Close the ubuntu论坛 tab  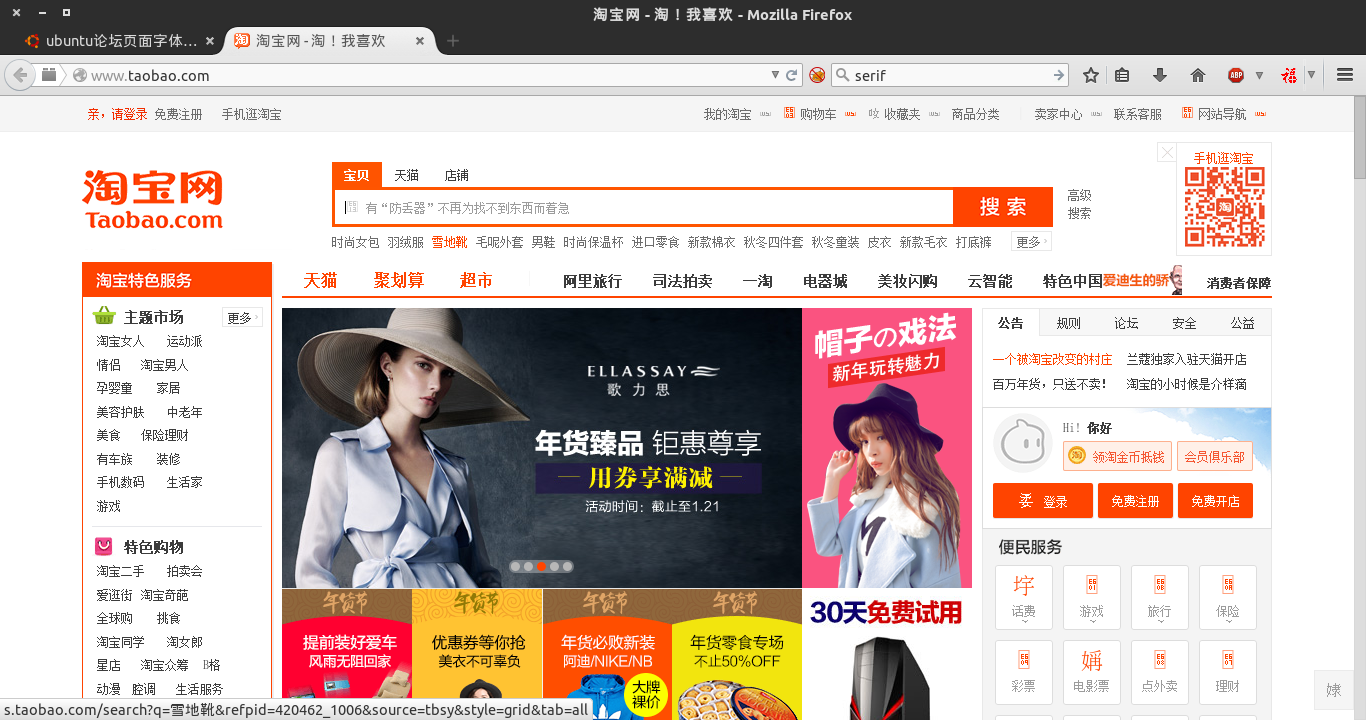click(209, 41)
